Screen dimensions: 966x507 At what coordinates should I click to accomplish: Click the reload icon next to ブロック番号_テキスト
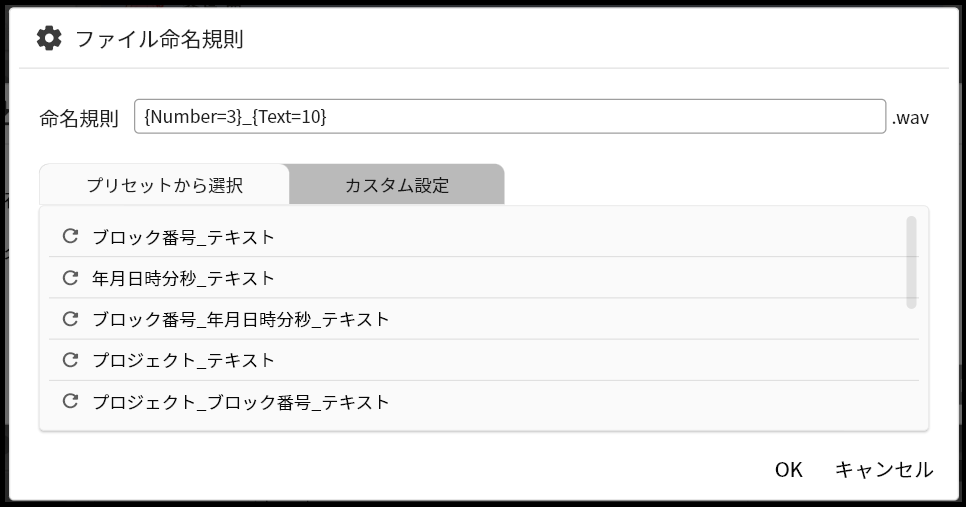coord(70,237)
